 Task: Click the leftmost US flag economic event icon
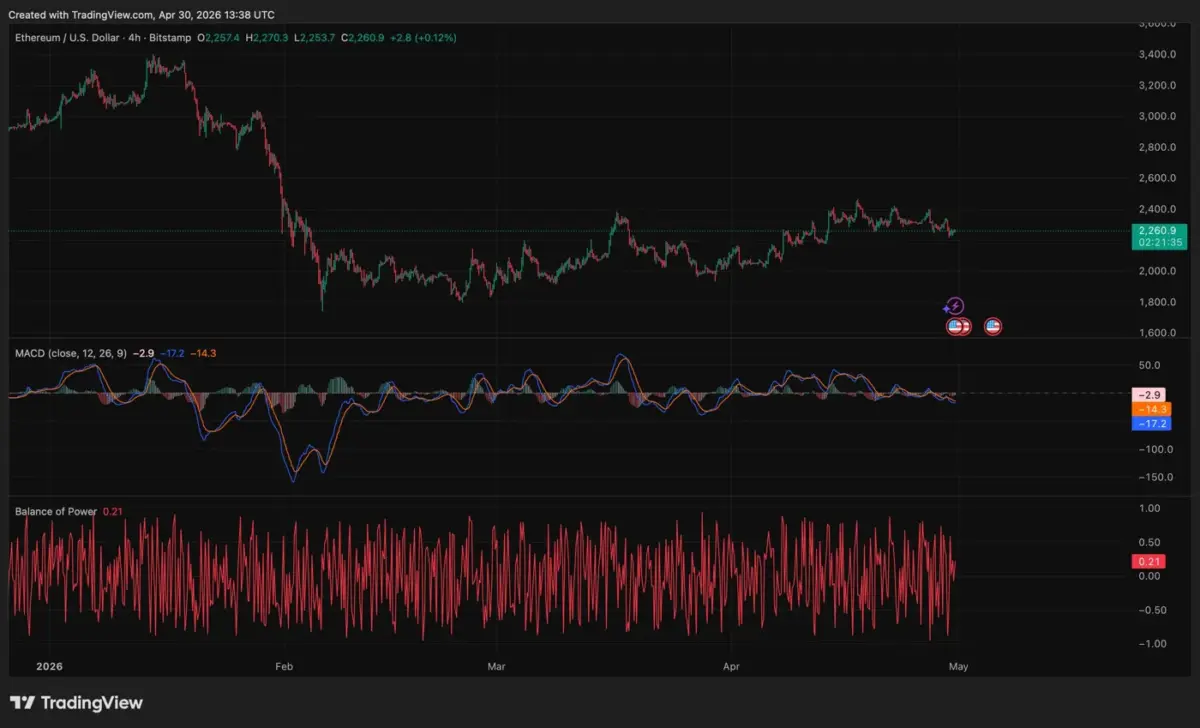(954, 326)
